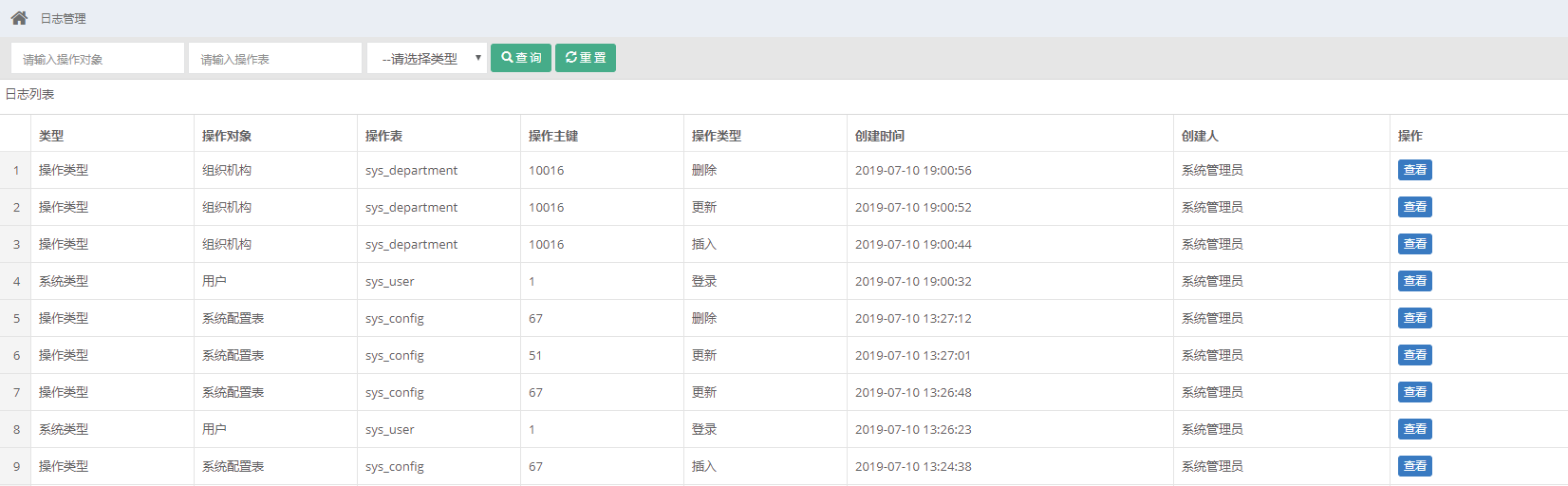View details of log row 1
This screenshot has height=486, width=1568.
point(1414,170)
